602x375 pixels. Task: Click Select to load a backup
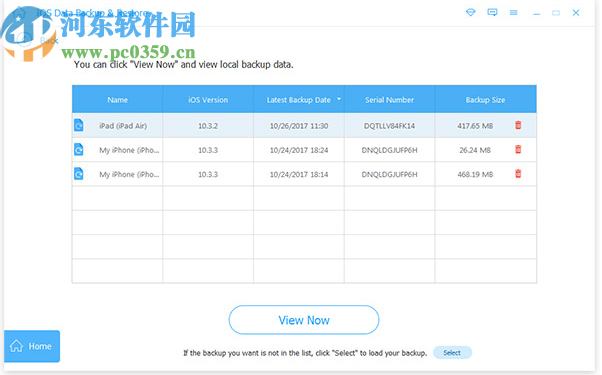coord(452,352)
